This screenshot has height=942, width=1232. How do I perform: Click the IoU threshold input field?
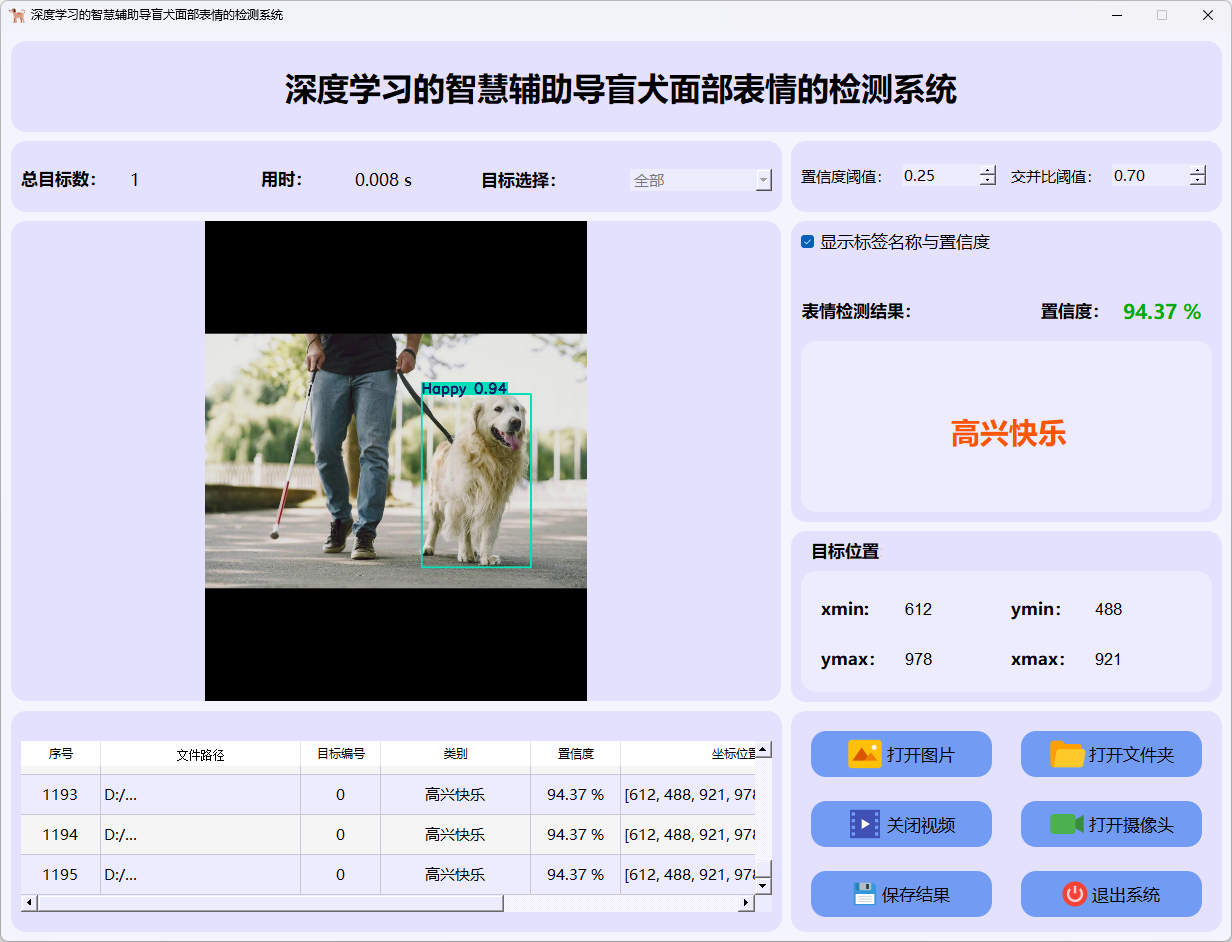[1148, 176]
